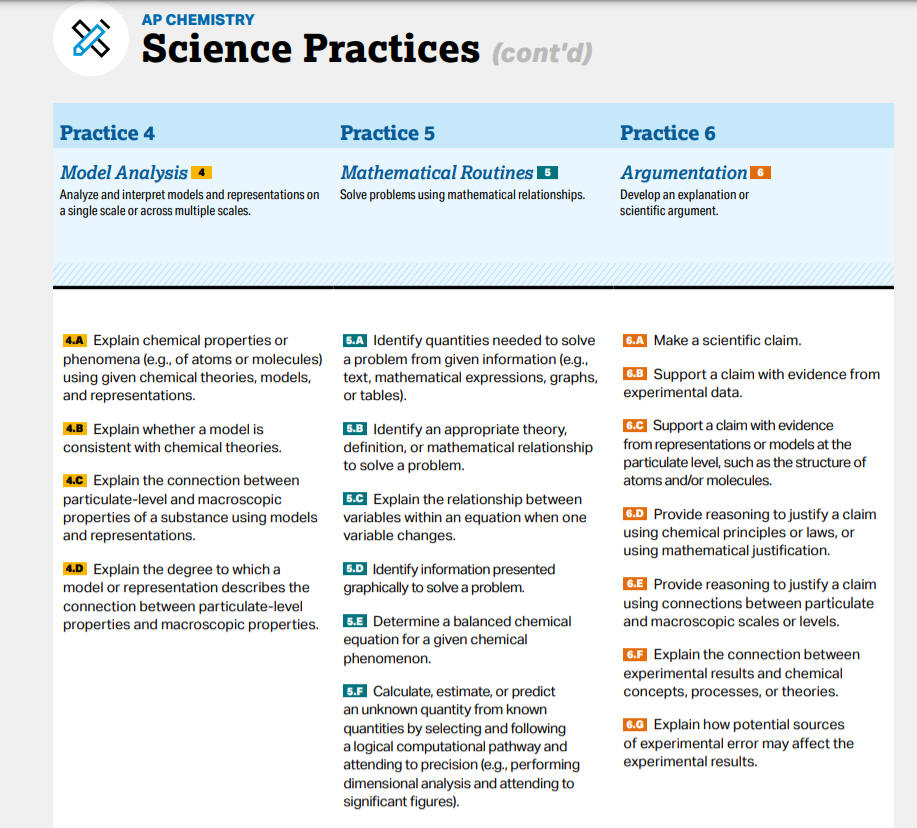Viewport: 917px width, 828px height.
Task: Click the pencil and ruler icon
Action: point(90,39)
